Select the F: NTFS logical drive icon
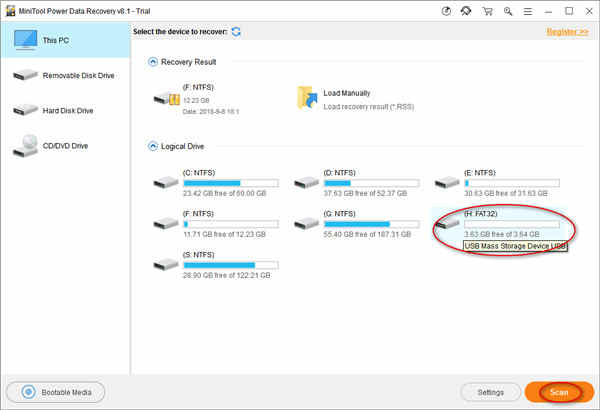 click(x=166, y=223)
